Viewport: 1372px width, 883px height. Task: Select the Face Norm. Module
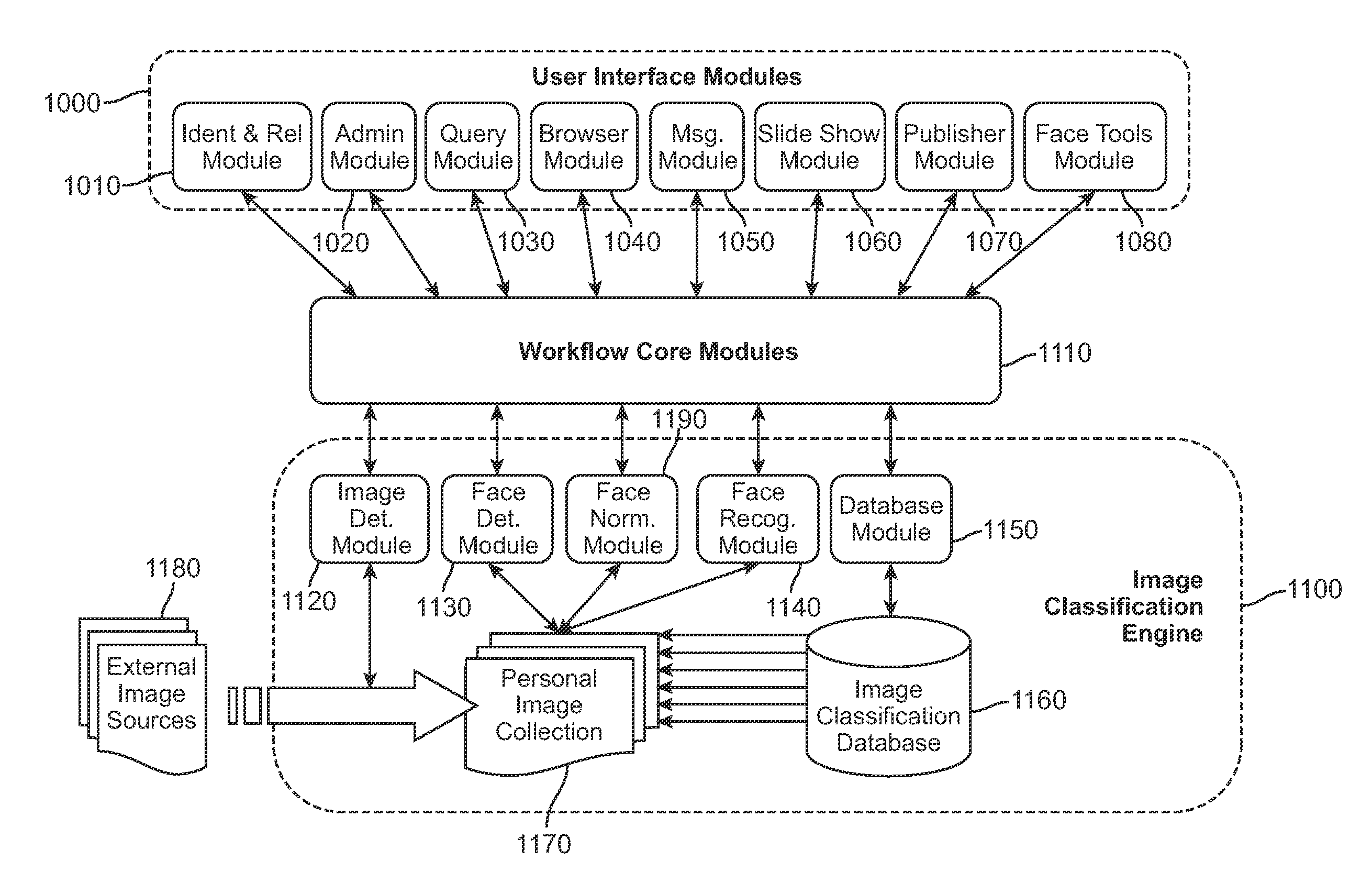pos(618,520)
